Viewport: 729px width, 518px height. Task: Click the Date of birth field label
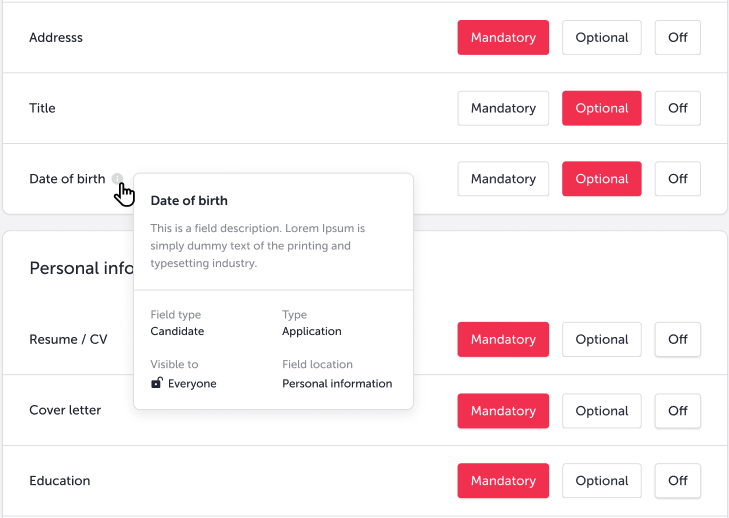tap(67, 179)
